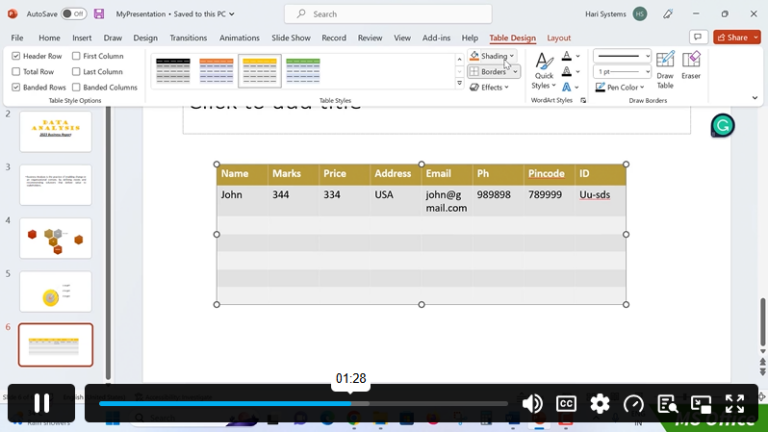Apply the orange-header table style
Screen dimensions: 768x432
point(216,71)
